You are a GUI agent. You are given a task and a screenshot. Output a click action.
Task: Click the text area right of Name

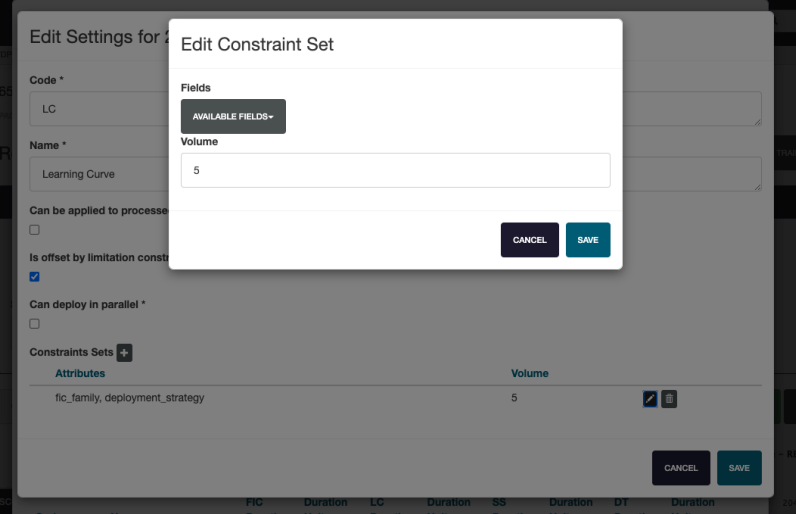point(692,174)
